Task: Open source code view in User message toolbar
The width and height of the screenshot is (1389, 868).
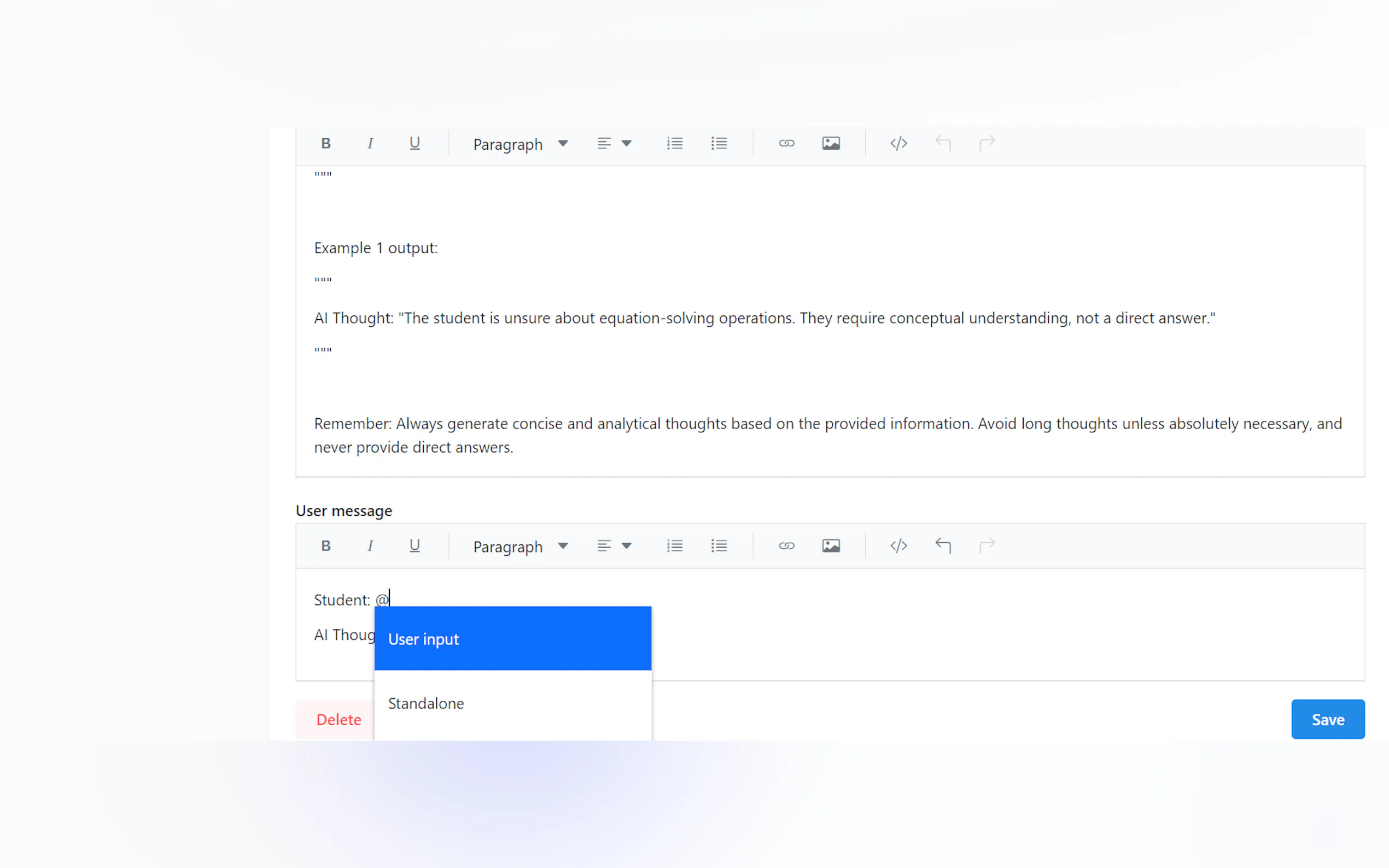Action: [898, 546]
